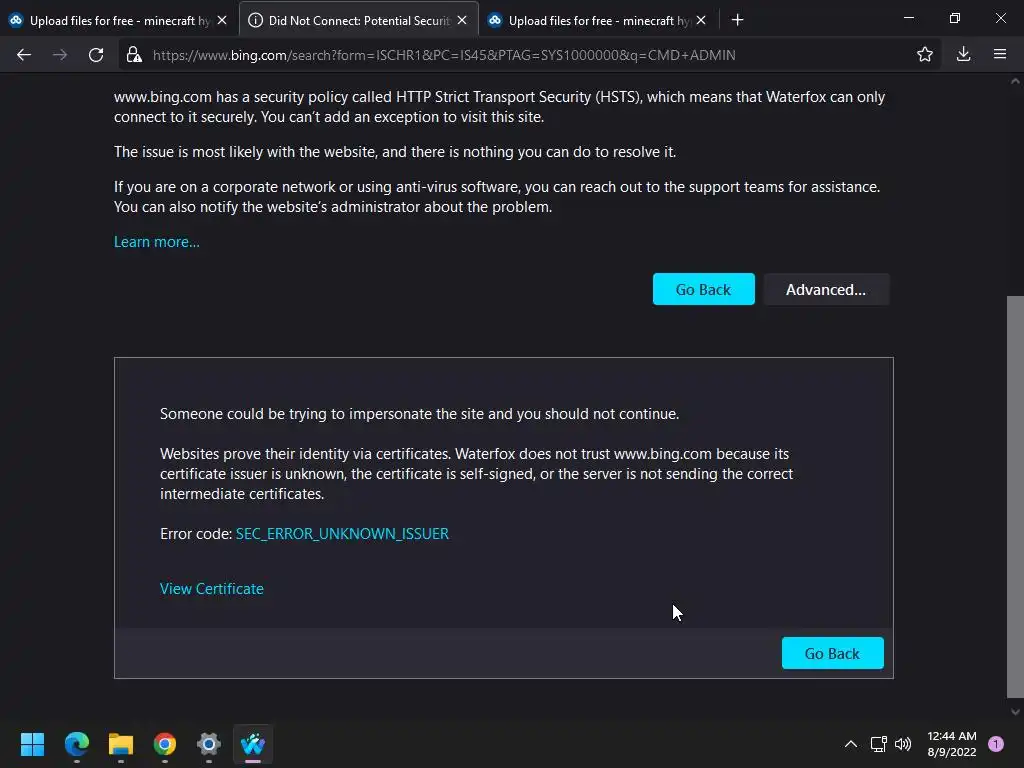Screen dimensions: 1024x768
Task: Click Go Back in the advanced panel
Action: 832,653
